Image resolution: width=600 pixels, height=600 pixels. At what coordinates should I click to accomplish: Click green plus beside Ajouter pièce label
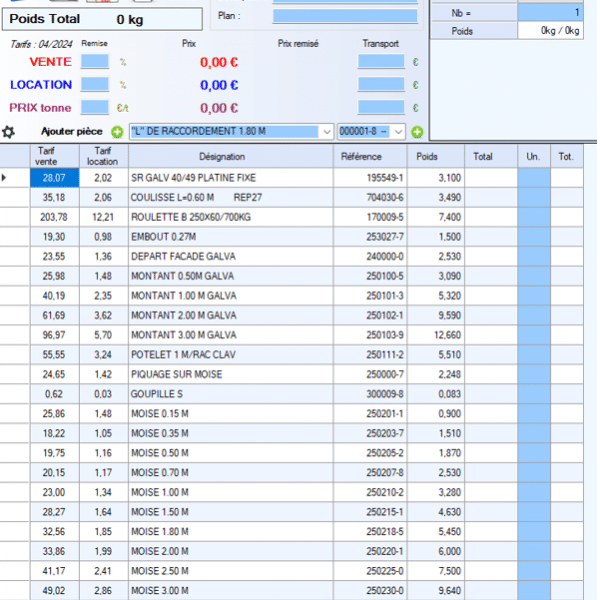click(x=117, y=132)
